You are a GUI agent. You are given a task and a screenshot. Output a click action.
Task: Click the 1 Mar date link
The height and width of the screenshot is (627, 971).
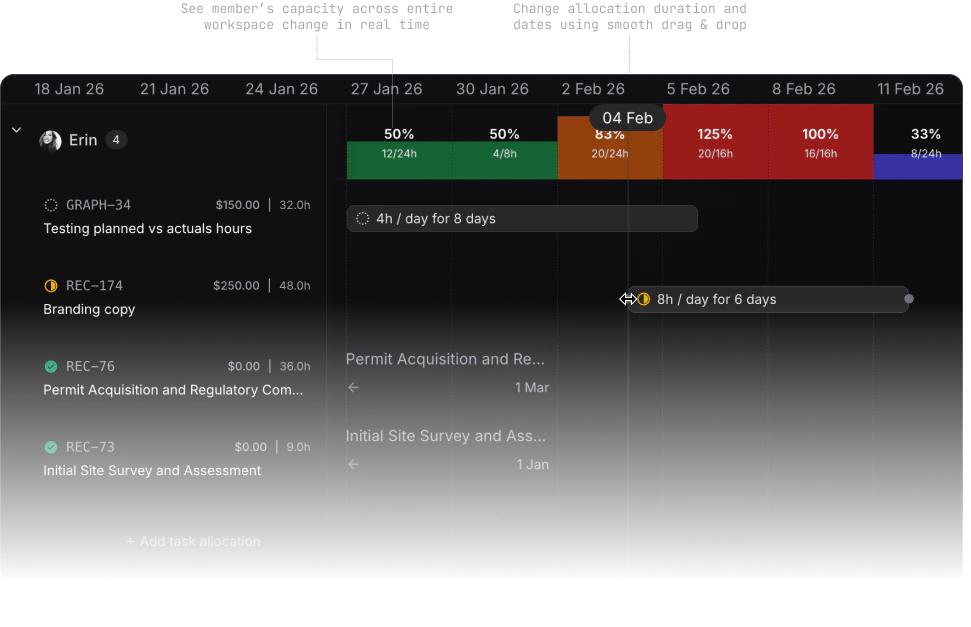[x=531, y=387]
